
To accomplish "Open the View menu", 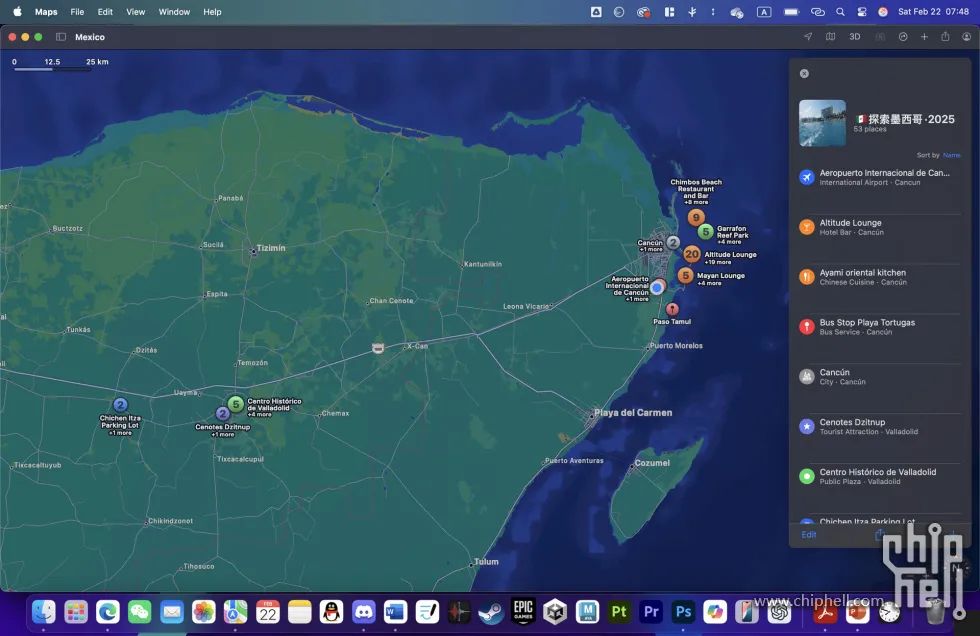I will click(x=136, y=12).
